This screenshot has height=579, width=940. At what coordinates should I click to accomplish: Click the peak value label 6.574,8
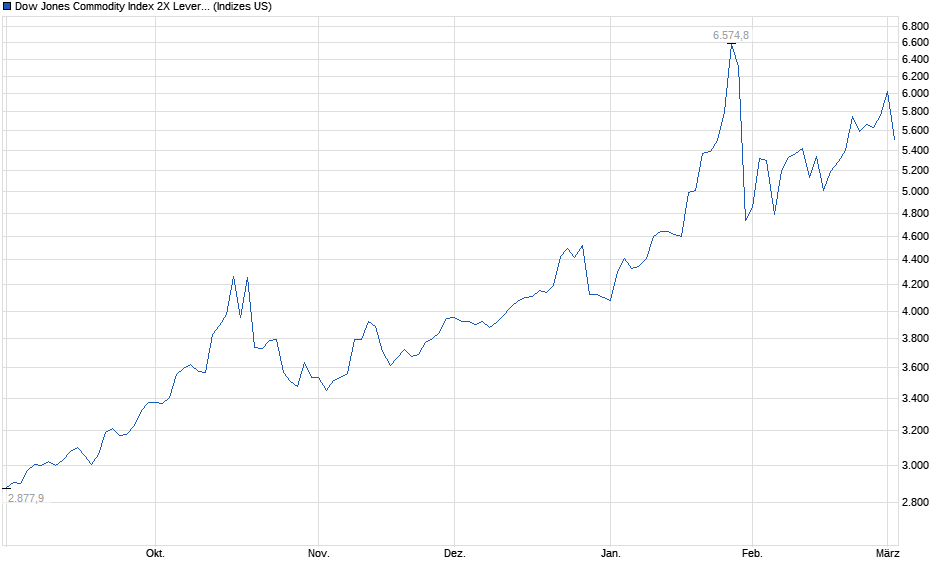pos(730,35)
